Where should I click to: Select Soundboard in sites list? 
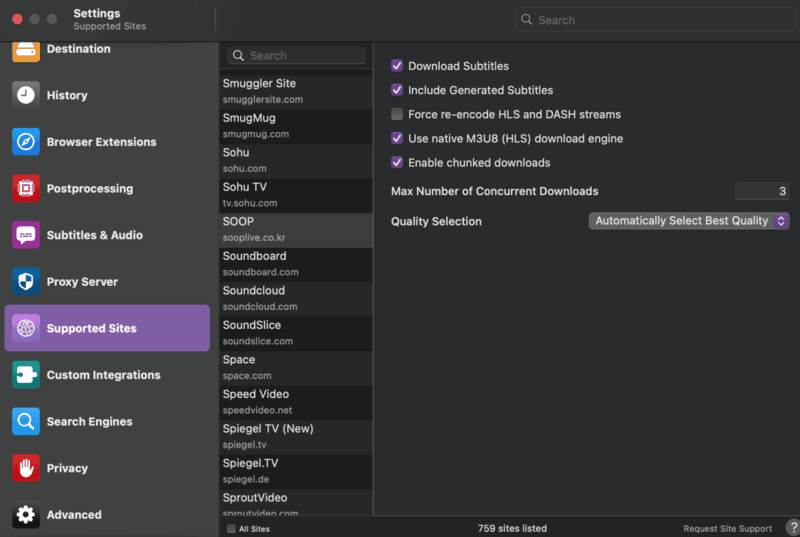tap(296, 264)
